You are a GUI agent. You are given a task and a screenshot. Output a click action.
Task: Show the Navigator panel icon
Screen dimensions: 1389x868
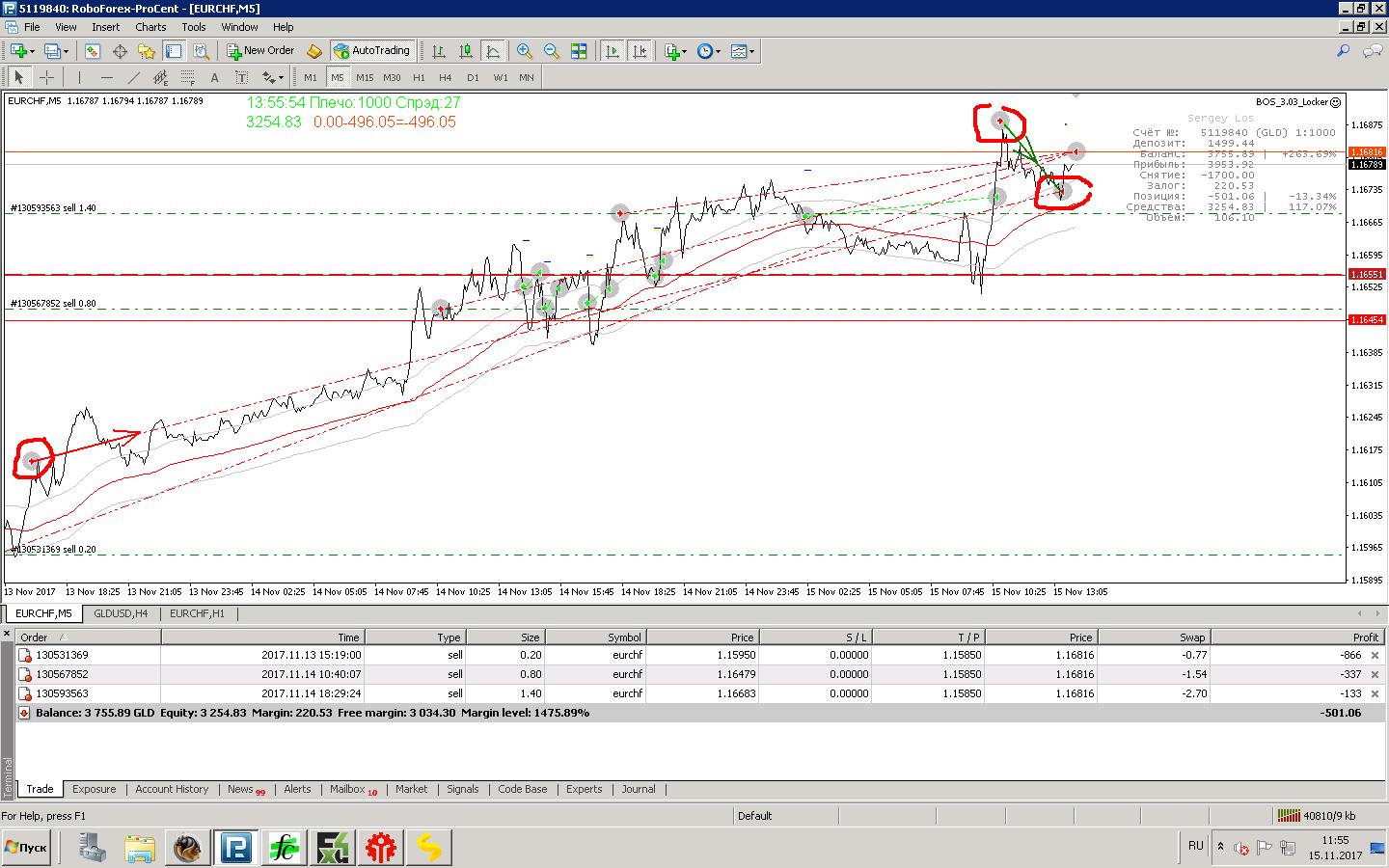coord(147,51)
